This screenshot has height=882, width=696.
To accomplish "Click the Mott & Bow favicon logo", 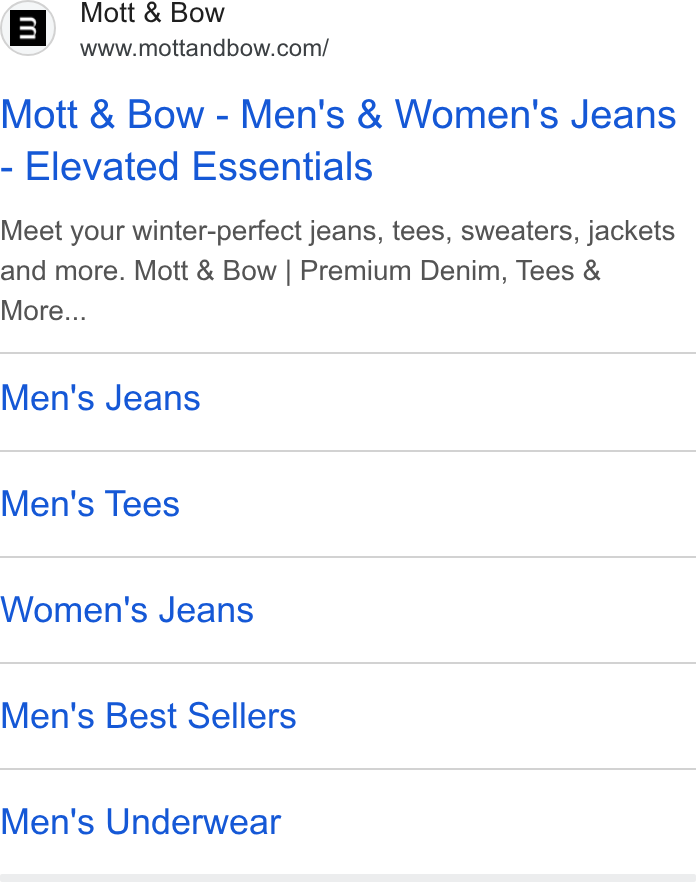I will [28, 28].
